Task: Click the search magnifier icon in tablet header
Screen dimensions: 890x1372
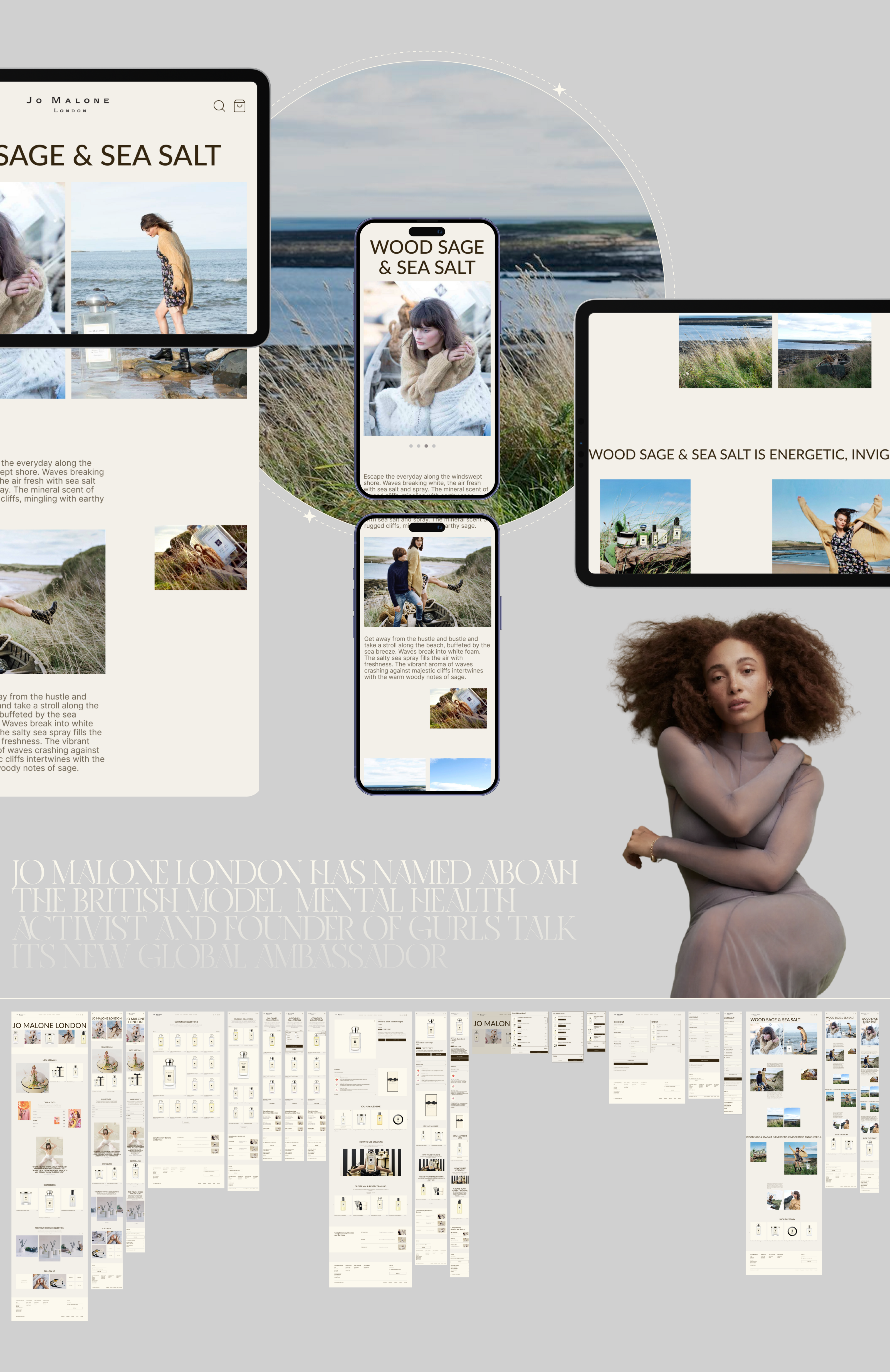Action: tap(219, 106)
